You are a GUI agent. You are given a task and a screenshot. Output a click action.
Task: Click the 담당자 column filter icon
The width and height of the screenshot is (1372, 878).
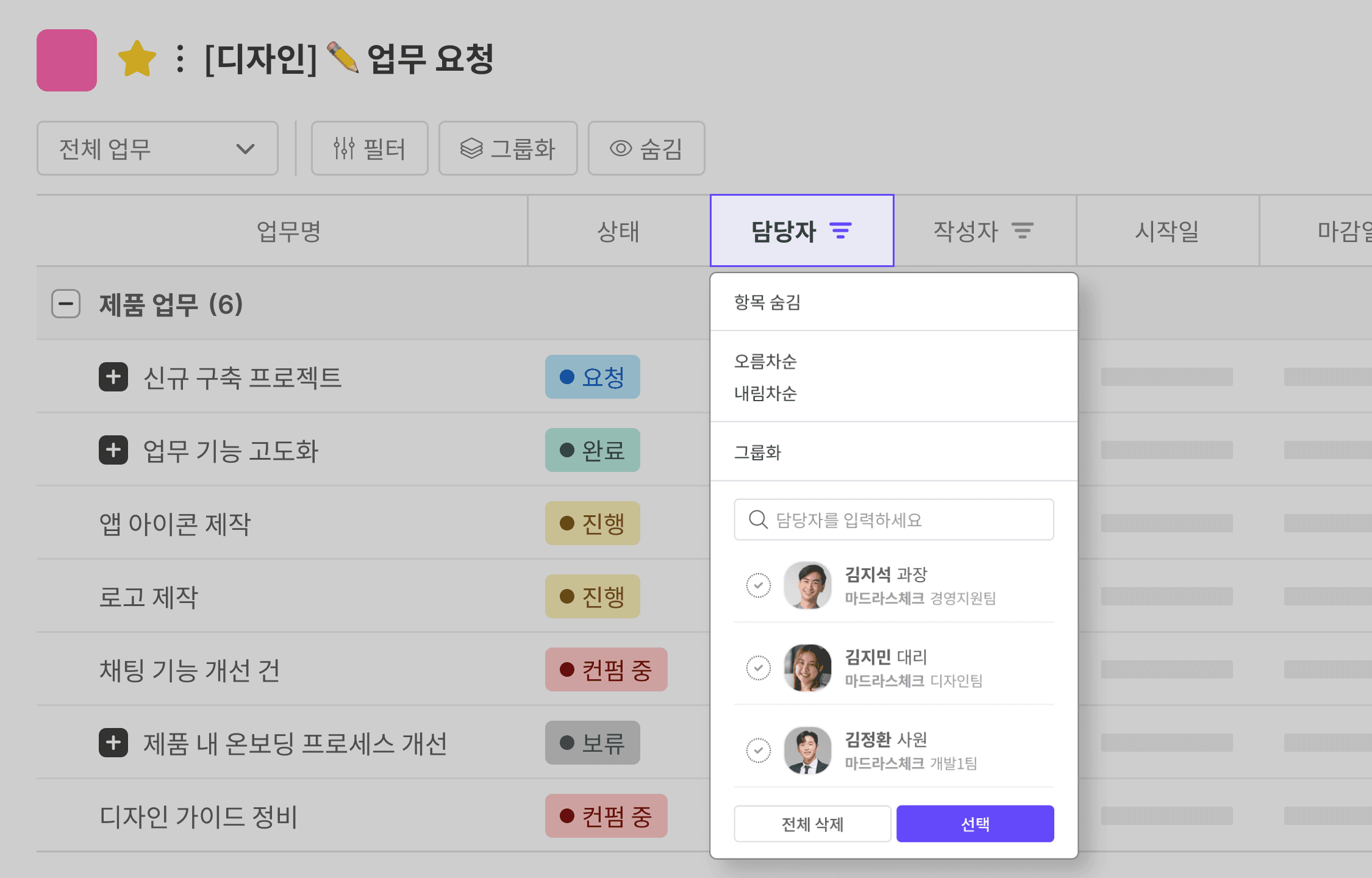(x=840, y=230)
